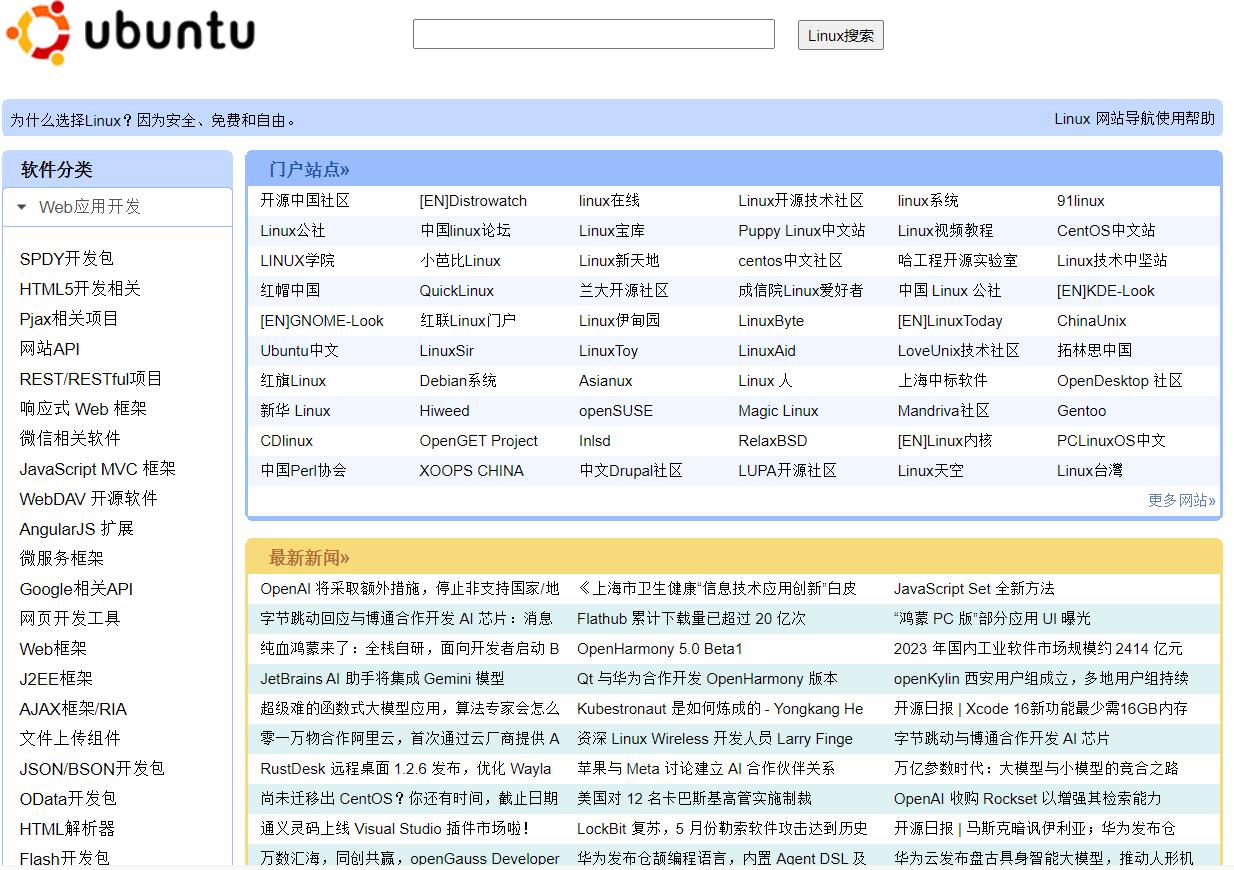Click the 门户站点» section header
The height and width of the screenshot is (870, 1234).
(309, 170)
